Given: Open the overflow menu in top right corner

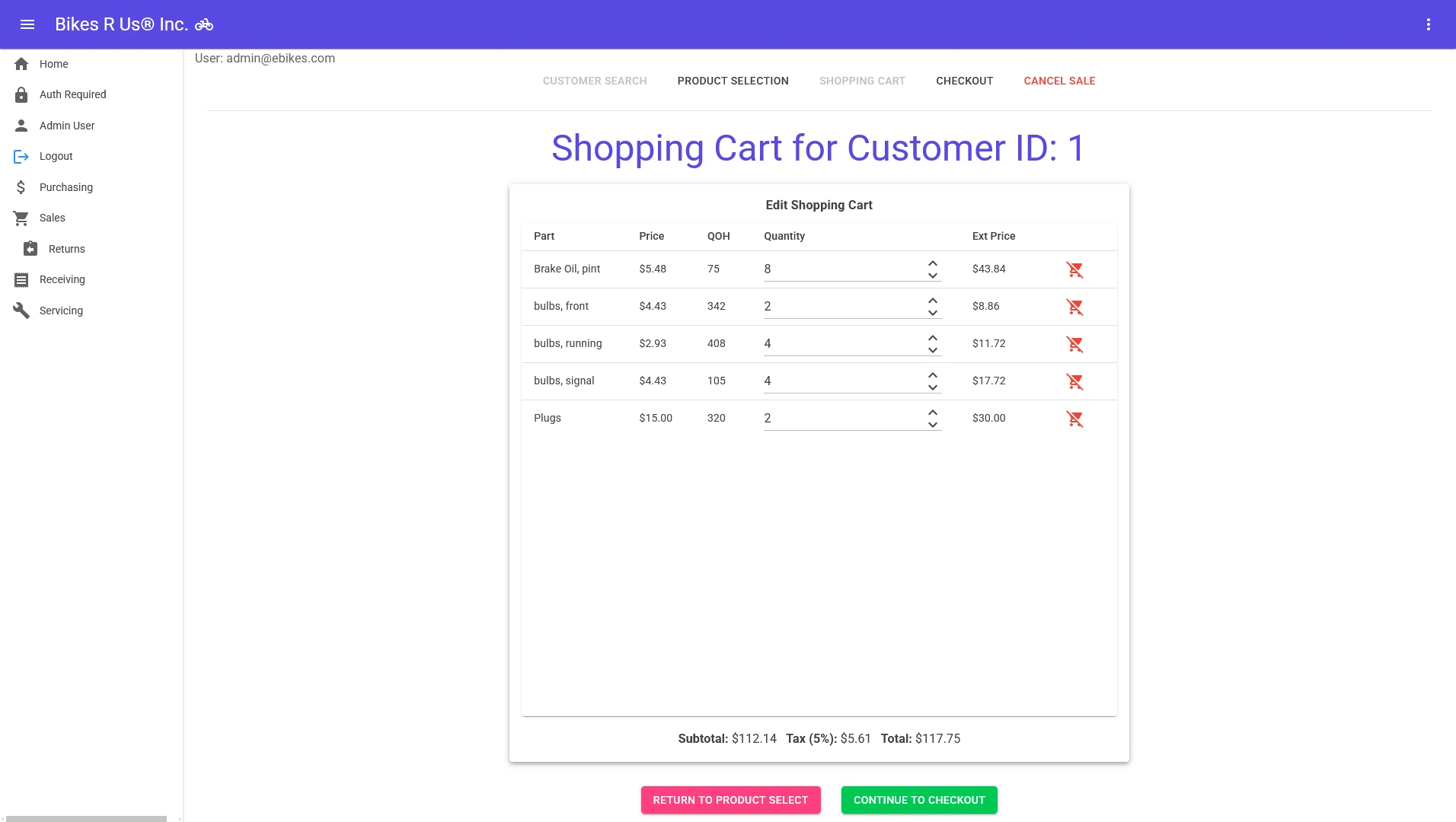Looking at the screenshot, I should [1430, 24].
